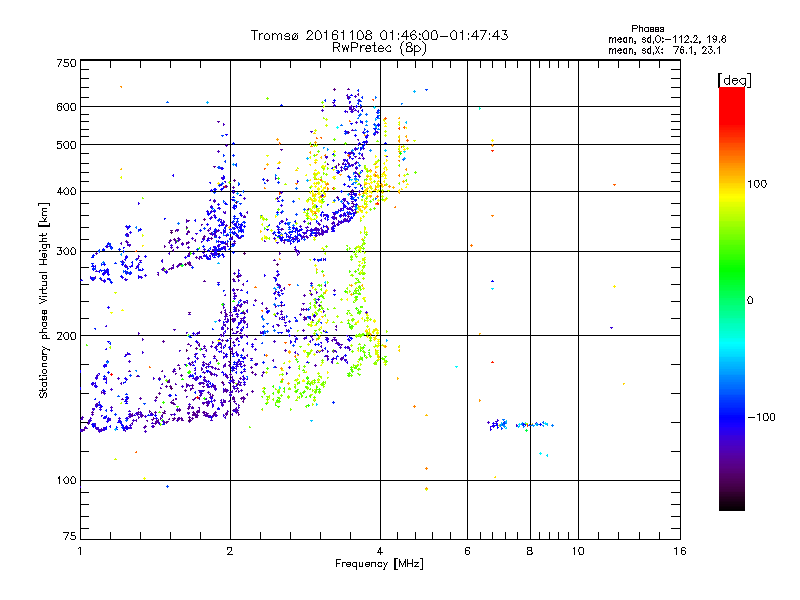Click the plot title 'Tromsø 20161108 01:46:00-01:47:43'

pos(379,35)
